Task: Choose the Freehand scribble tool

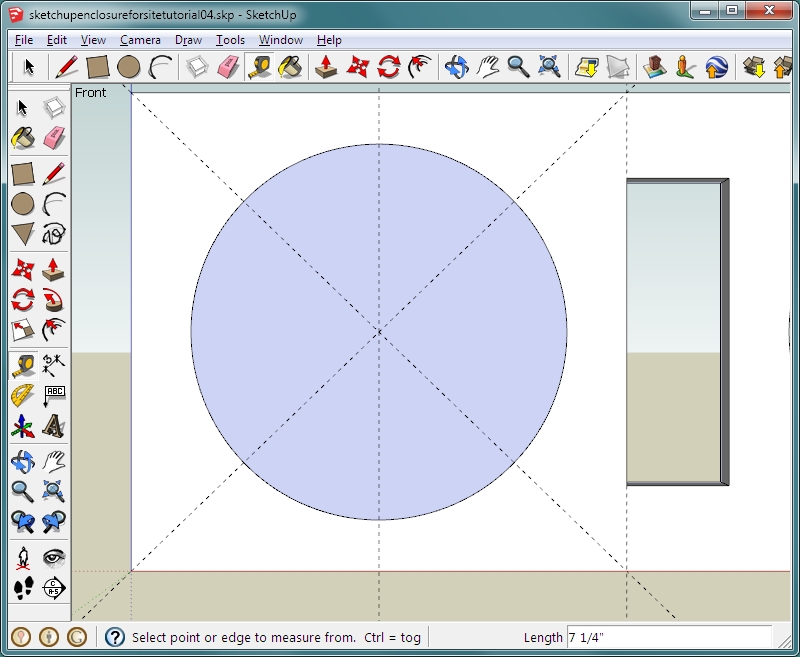Action: (54, 234)
